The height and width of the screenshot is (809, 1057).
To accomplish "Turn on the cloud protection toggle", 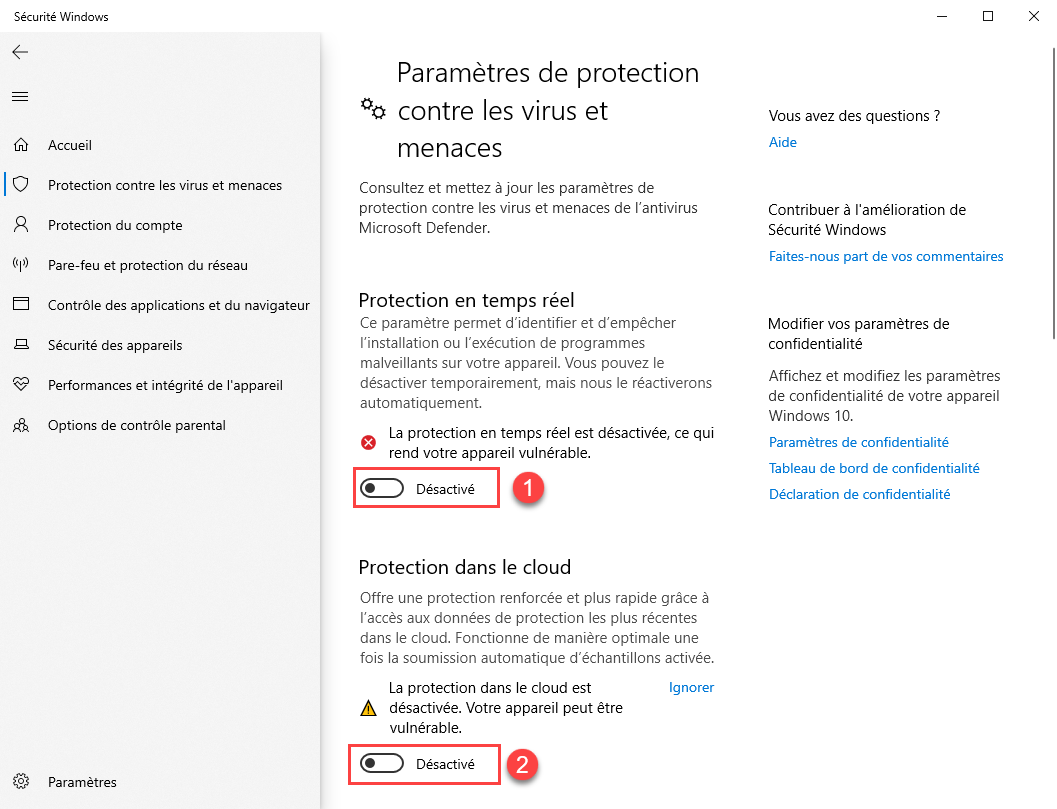I will pos(382,763).
